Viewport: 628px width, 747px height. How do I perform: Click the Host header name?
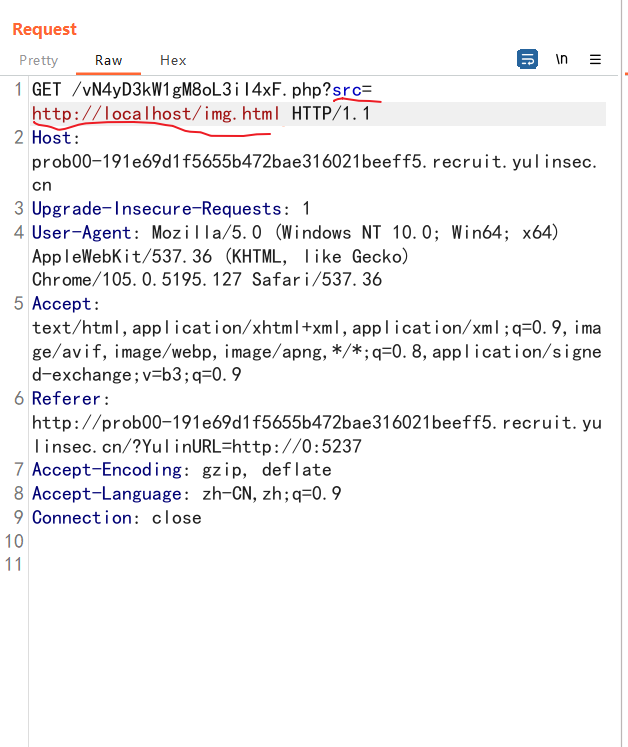point(51,138)
